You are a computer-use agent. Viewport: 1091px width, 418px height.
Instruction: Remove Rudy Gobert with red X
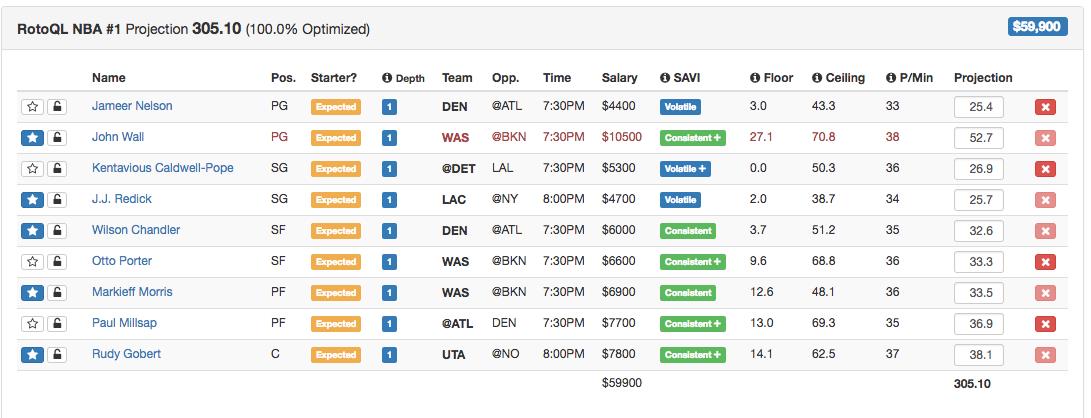coord(1045,355)
